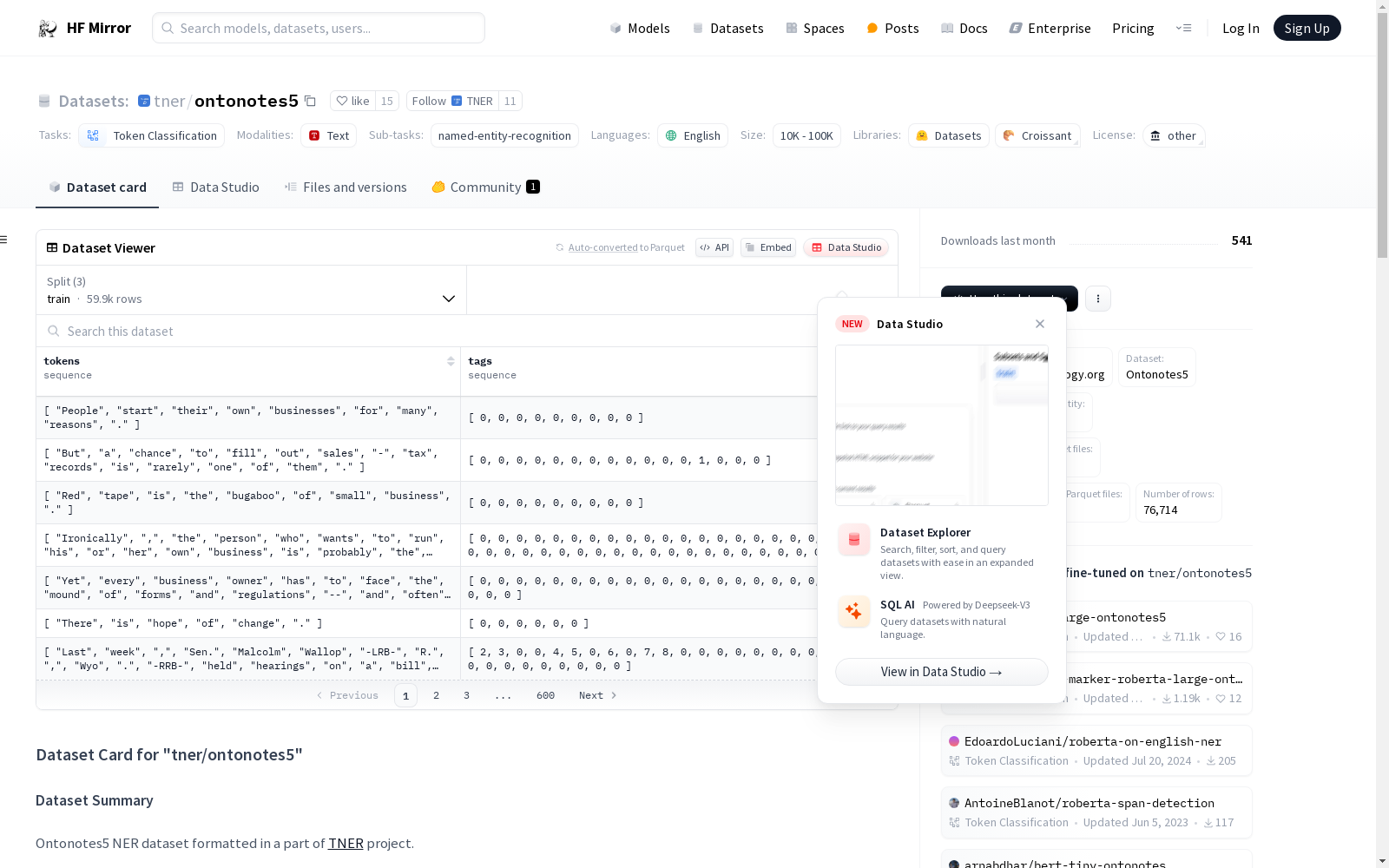The height and width of the screenshot is (868, 1389).
Task: Focus the search models and datasets field
Action: [x=319, y=28]
